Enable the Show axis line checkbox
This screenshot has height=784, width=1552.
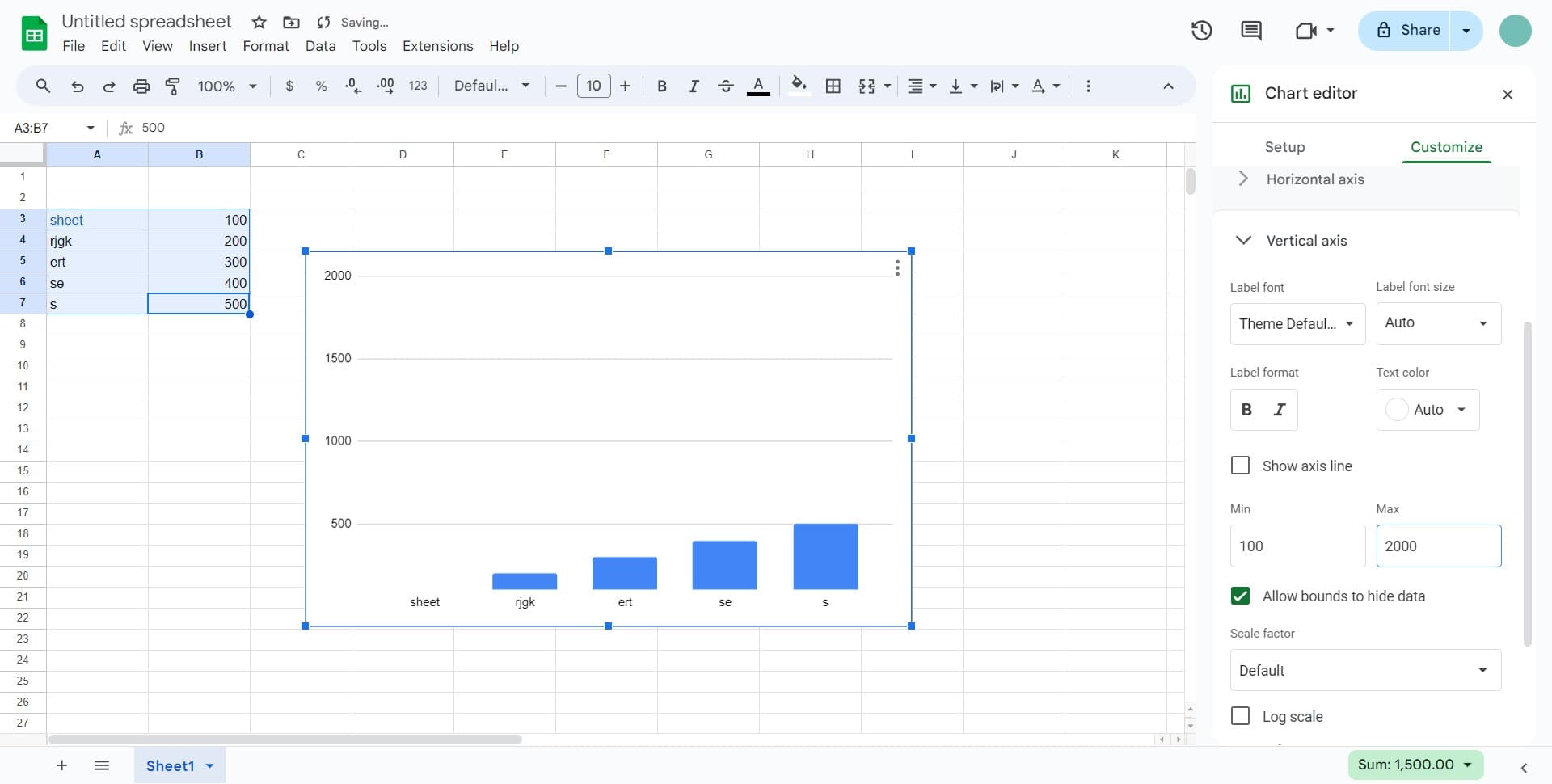[1239, 466]
